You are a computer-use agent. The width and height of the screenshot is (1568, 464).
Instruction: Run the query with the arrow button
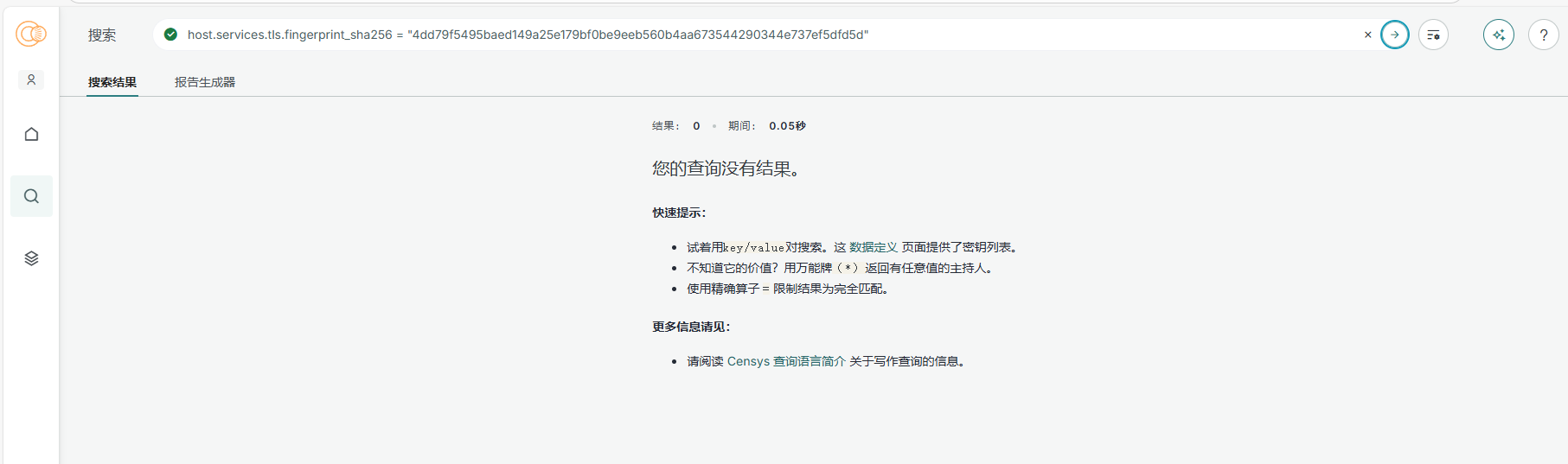(1394, 35)
